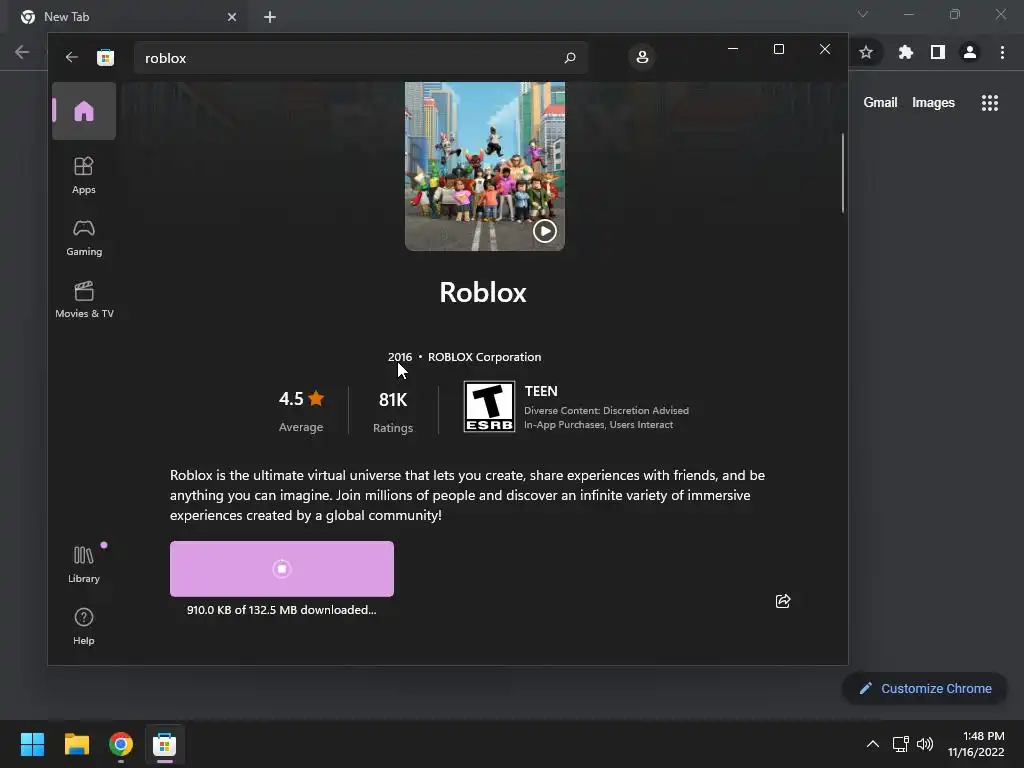This screenshot has height=768, width=1024.
Task: Click the Store search box with roblox
Action: [x=361, y=58]
